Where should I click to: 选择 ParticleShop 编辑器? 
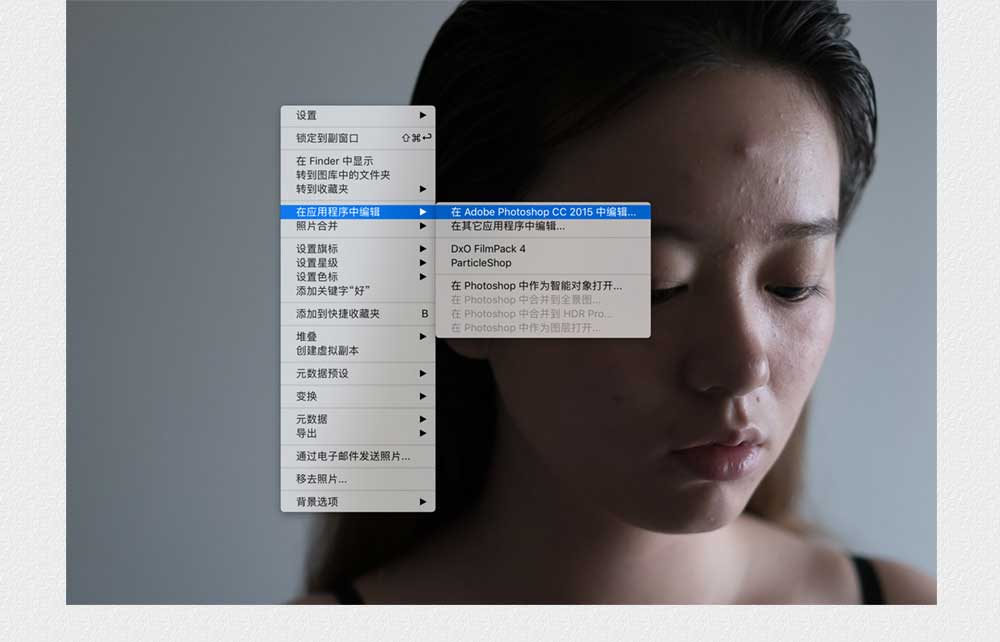(482, 263)
